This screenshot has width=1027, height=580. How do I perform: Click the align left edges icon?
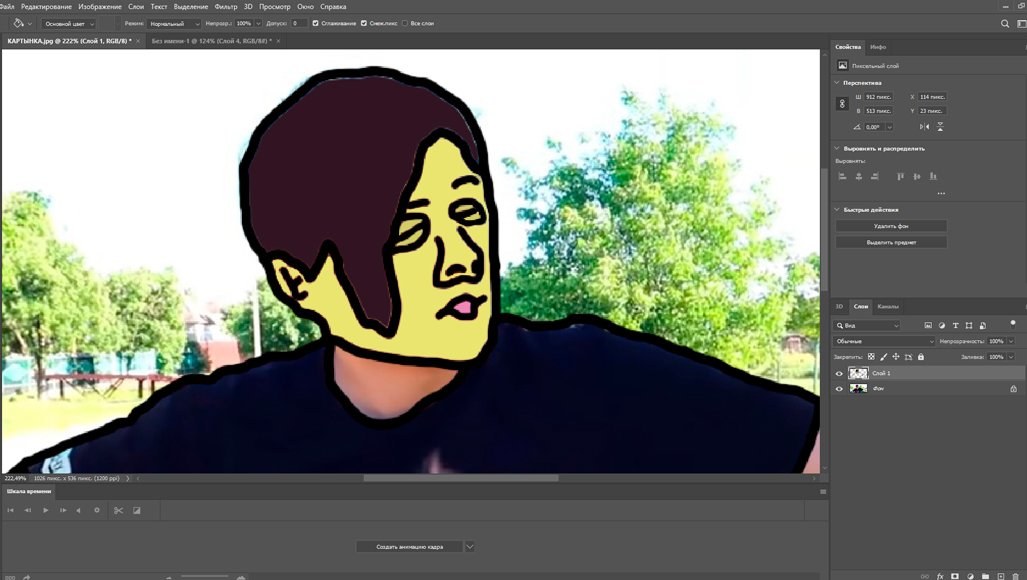[x=842, y=177]
